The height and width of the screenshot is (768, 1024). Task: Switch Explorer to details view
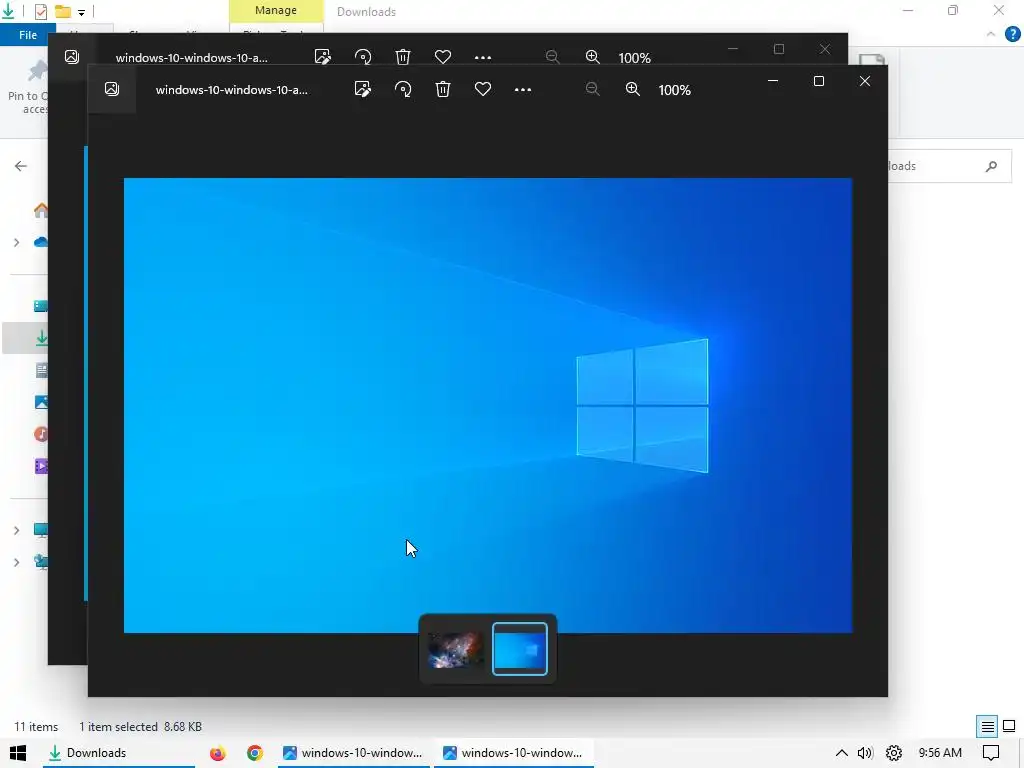[987, 726]
